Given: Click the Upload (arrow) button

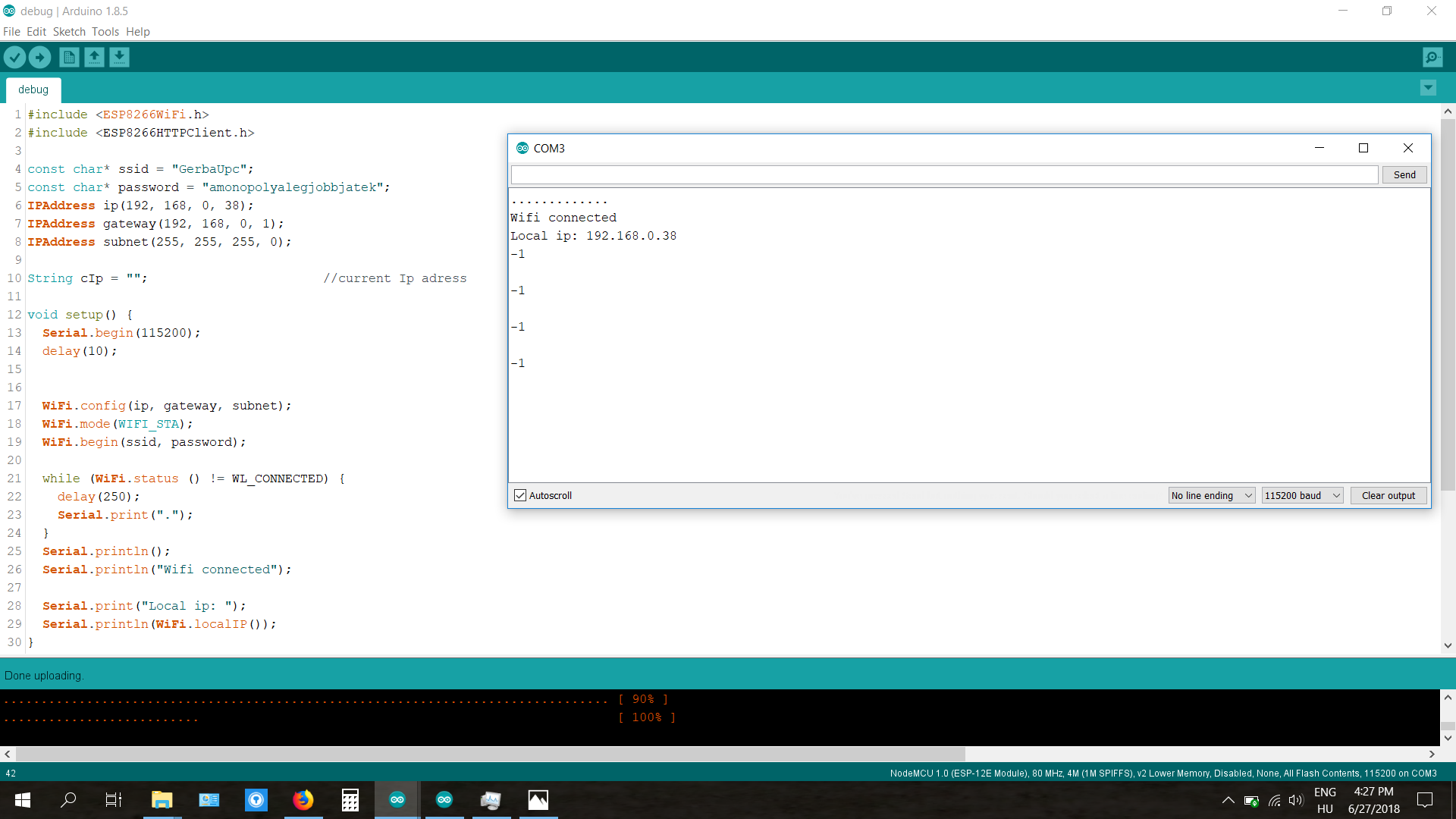Looking at the screenshot, I should coord(39,57).
